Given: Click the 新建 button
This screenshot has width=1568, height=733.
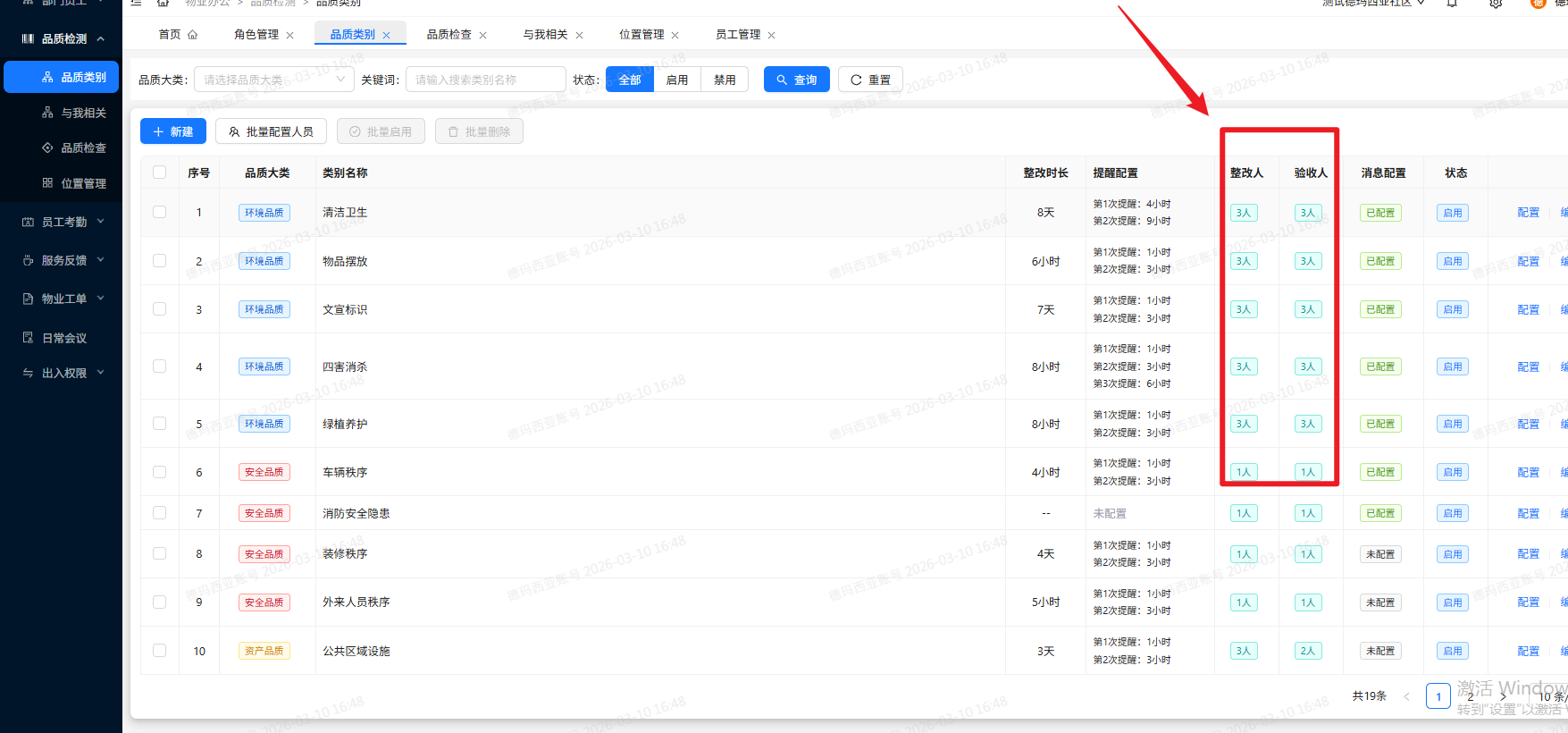Looking at the screenshot, I should click(173, 131).
